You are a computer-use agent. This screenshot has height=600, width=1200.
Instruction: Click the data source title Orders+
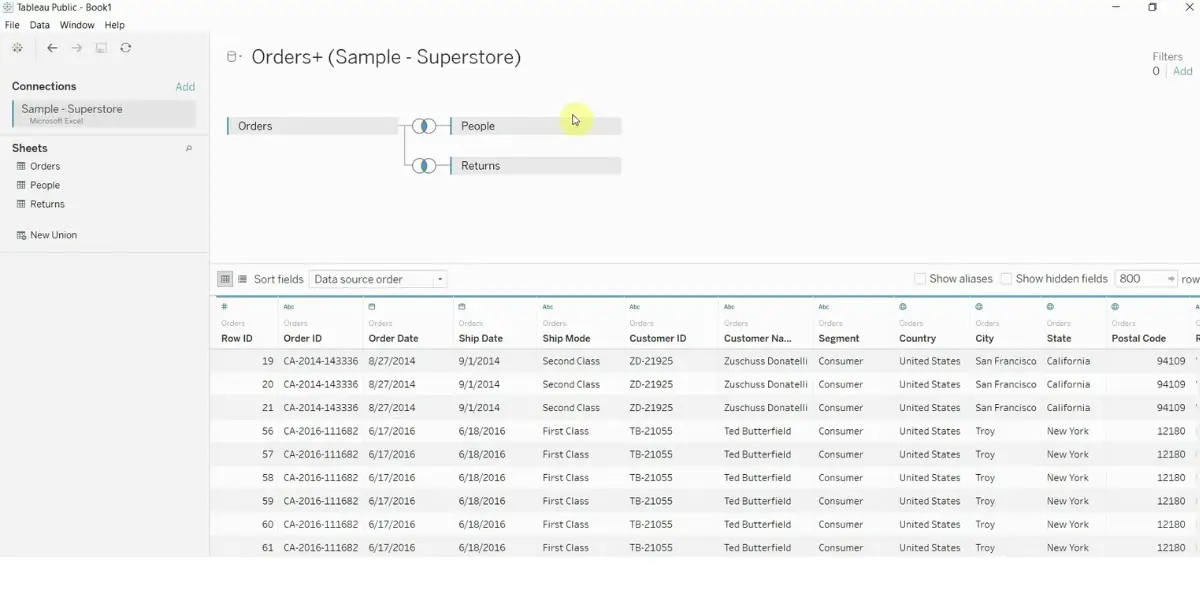386,57
